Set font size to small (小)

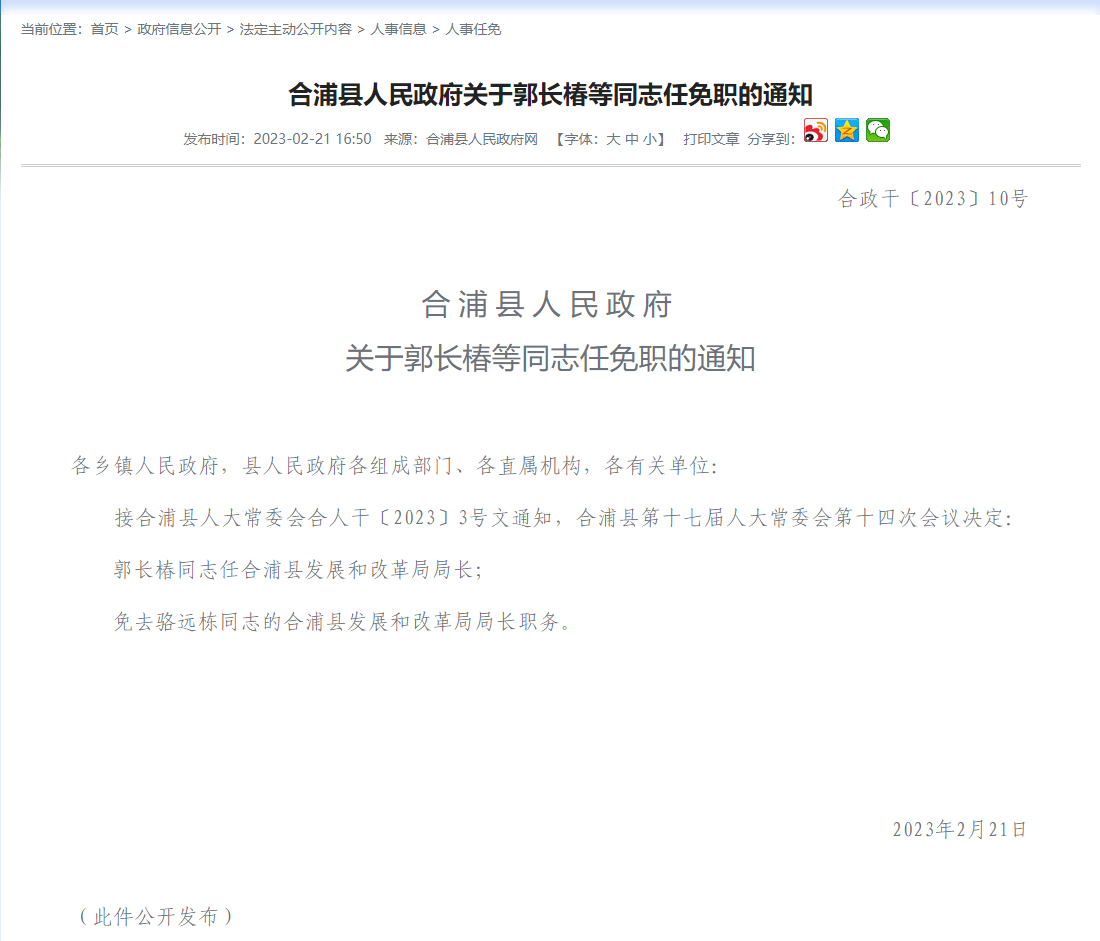tap(650, 140)
